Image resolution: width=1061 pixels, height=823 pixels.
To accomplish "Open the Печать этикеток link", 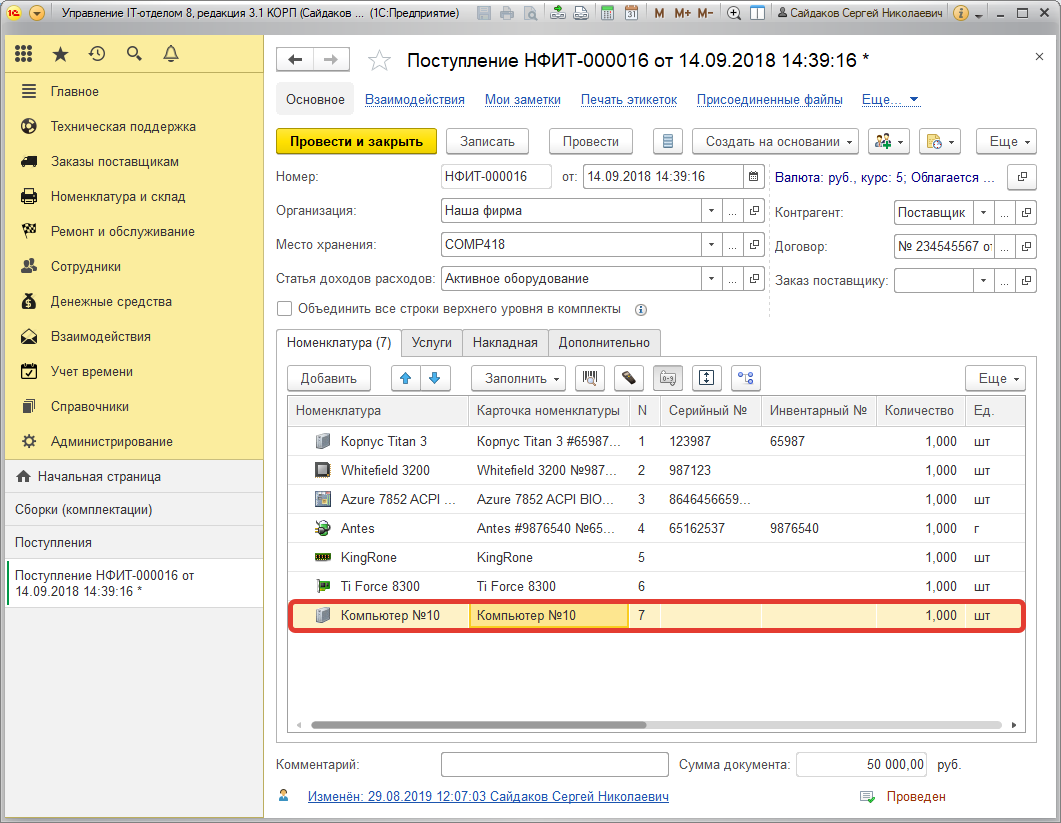I will 629,99.
